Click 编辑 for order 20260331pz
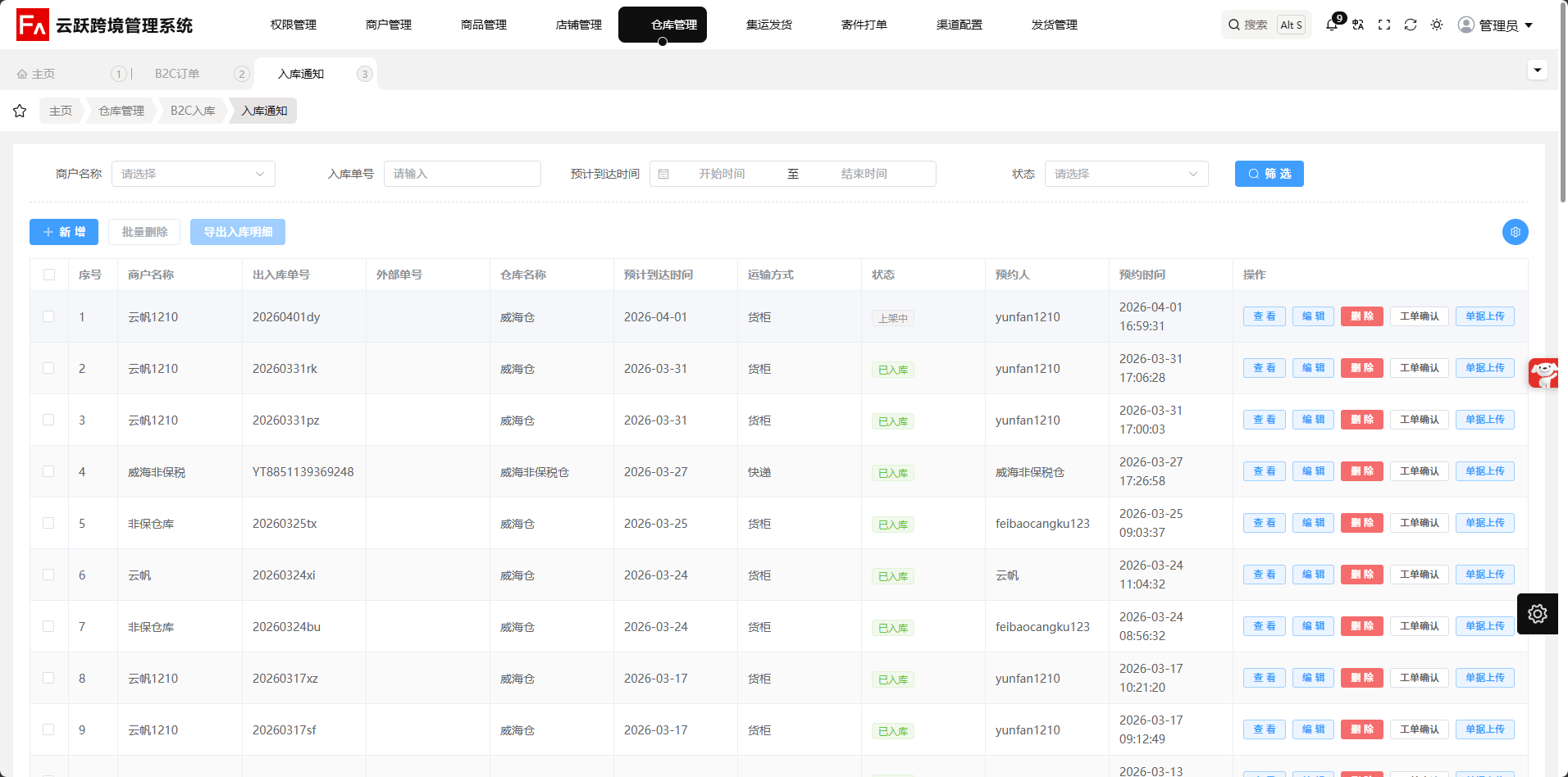Image resolution: width=1568 pixels, height=777 pixels. pyautogui.click(x=1313, y=420)
